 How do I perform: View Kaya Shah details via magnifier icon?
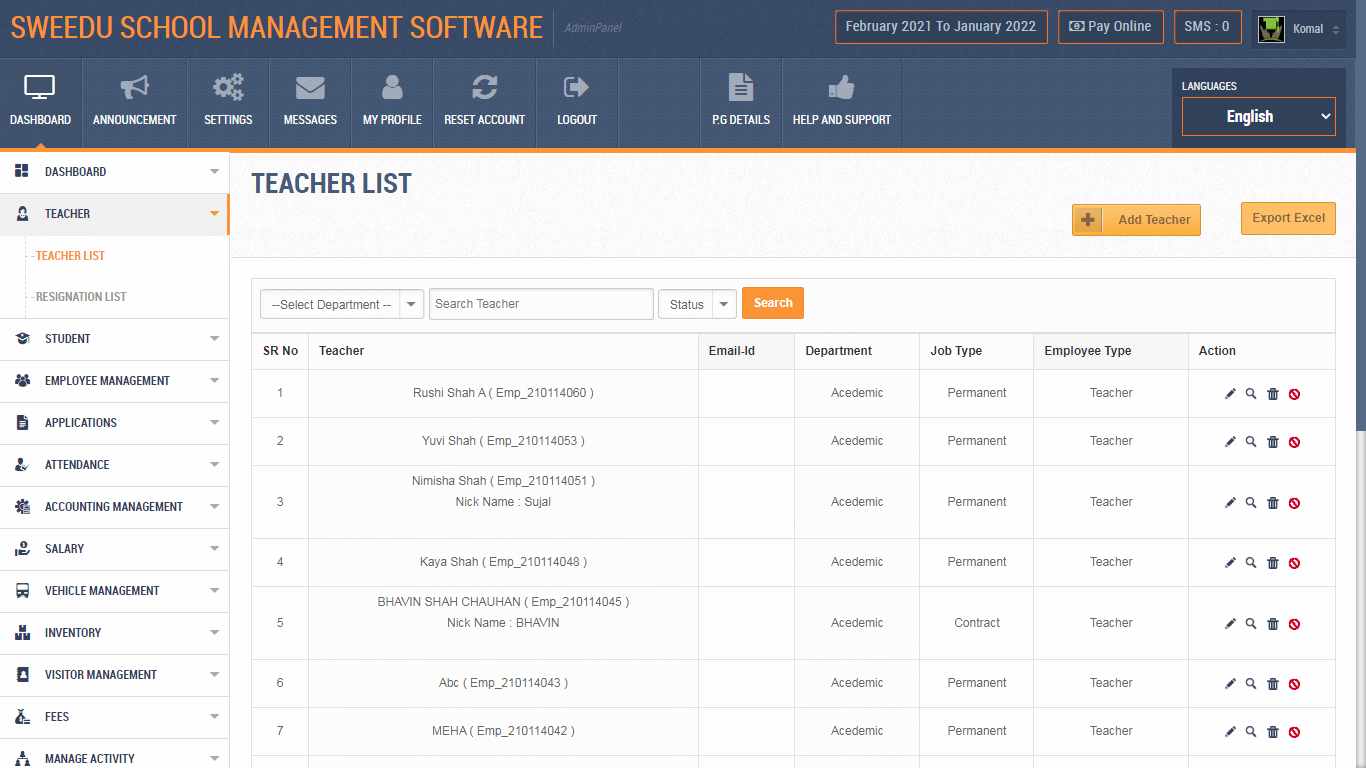(1251, 562)
